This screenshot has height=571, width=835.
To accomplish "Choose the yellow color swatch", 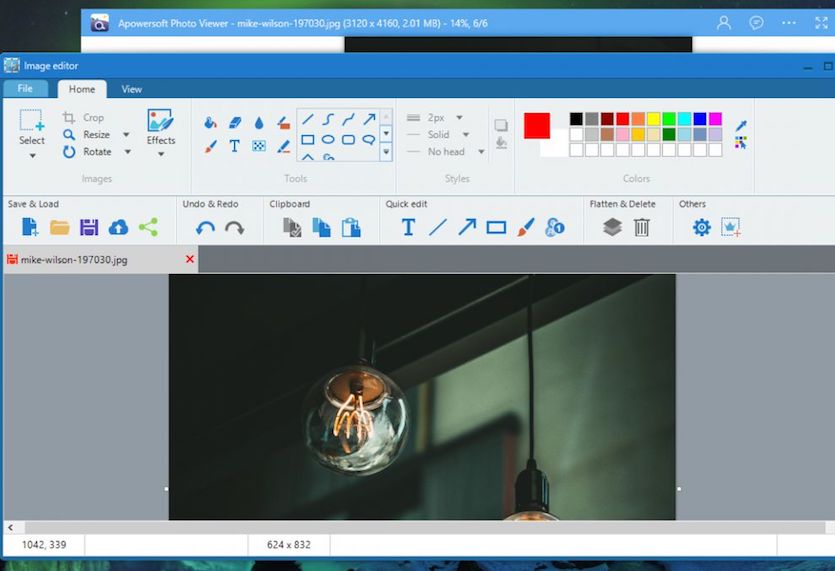I will click(x=653, y=119).
